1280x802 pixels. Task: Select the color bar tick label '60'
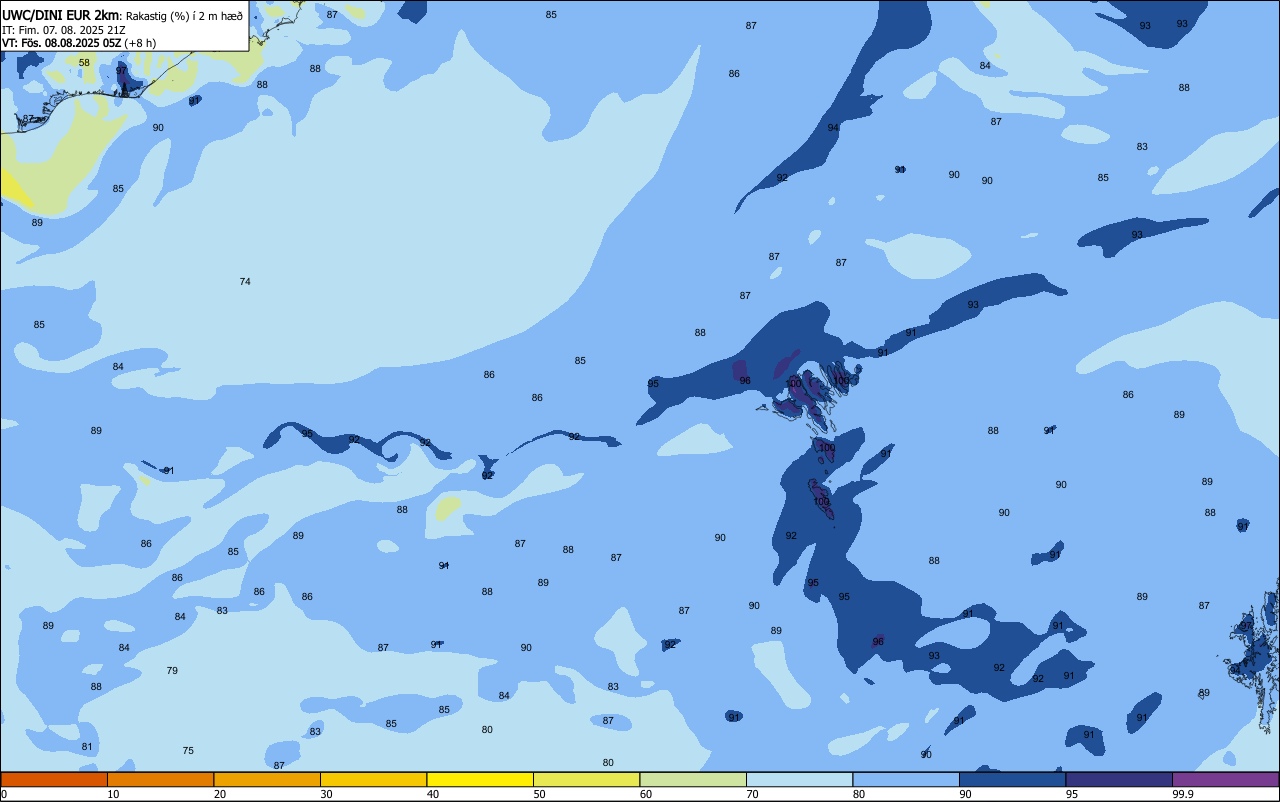(646, 794)
